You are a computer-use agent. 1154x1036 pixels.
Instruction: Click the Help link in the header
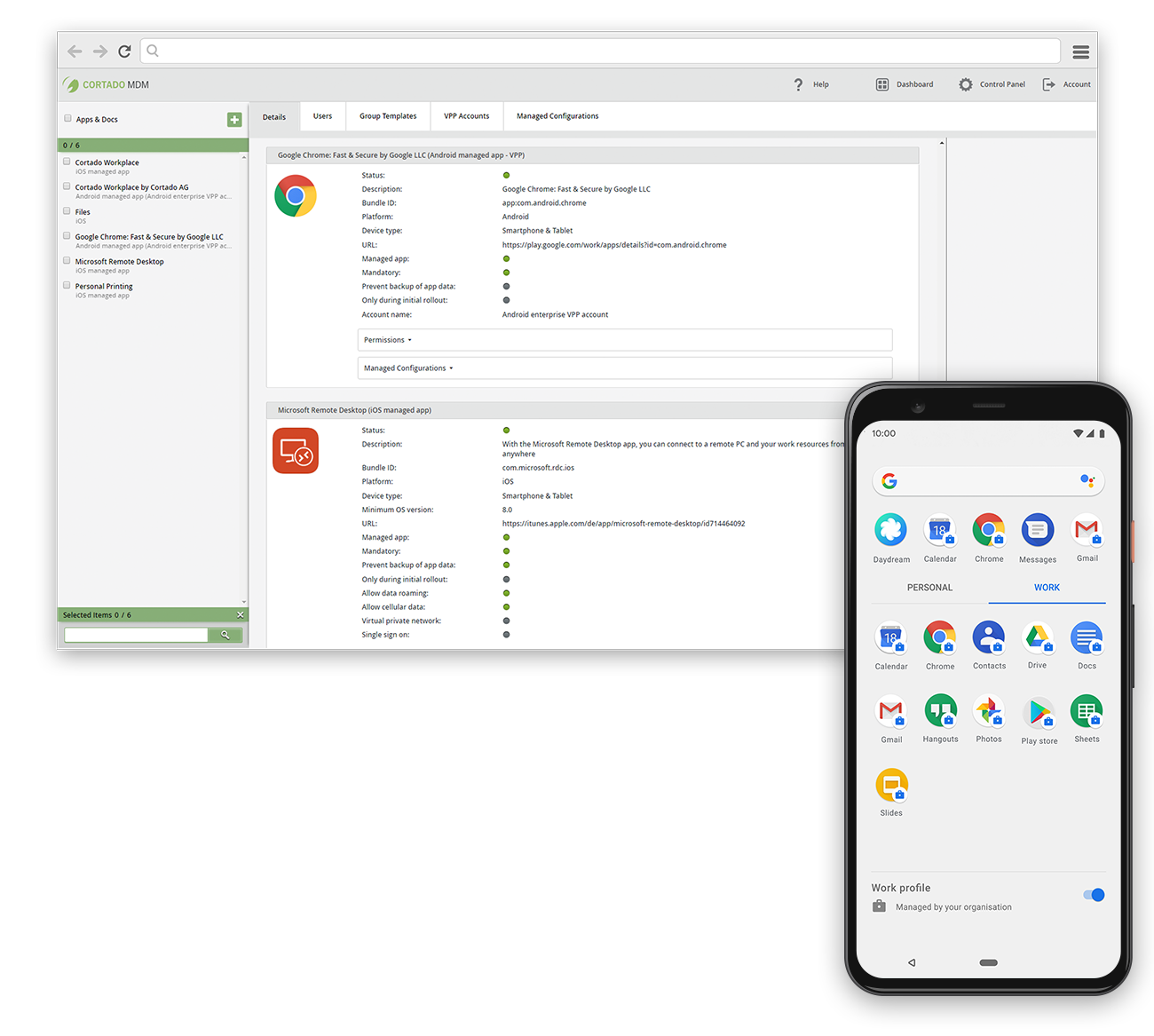click(821, 84)
